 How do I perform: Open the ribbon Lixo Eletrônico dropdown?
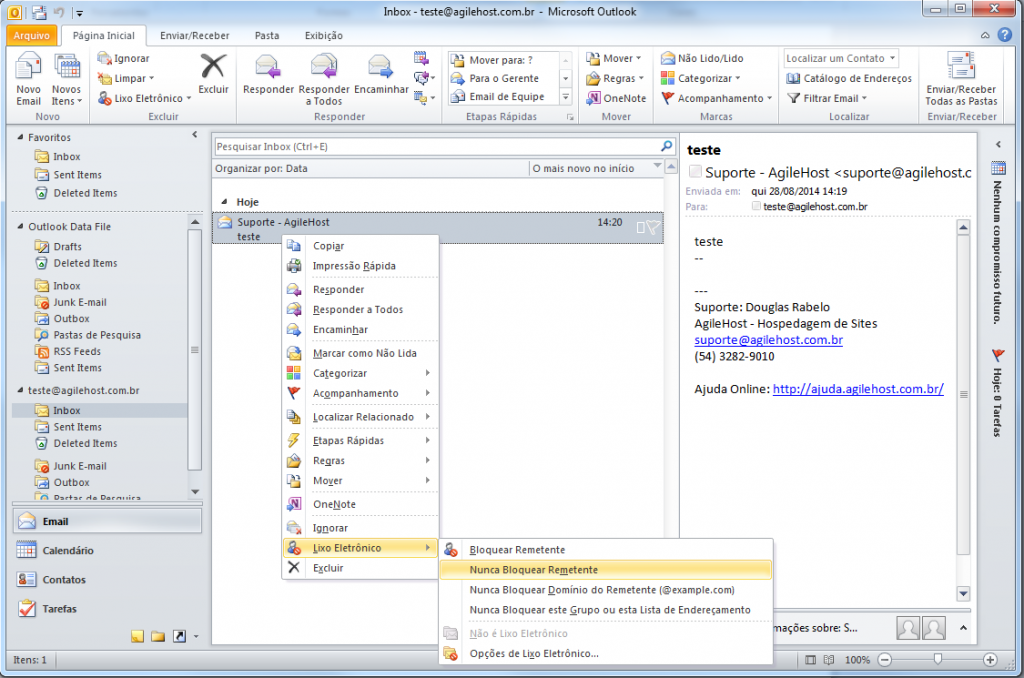point(144,98)
